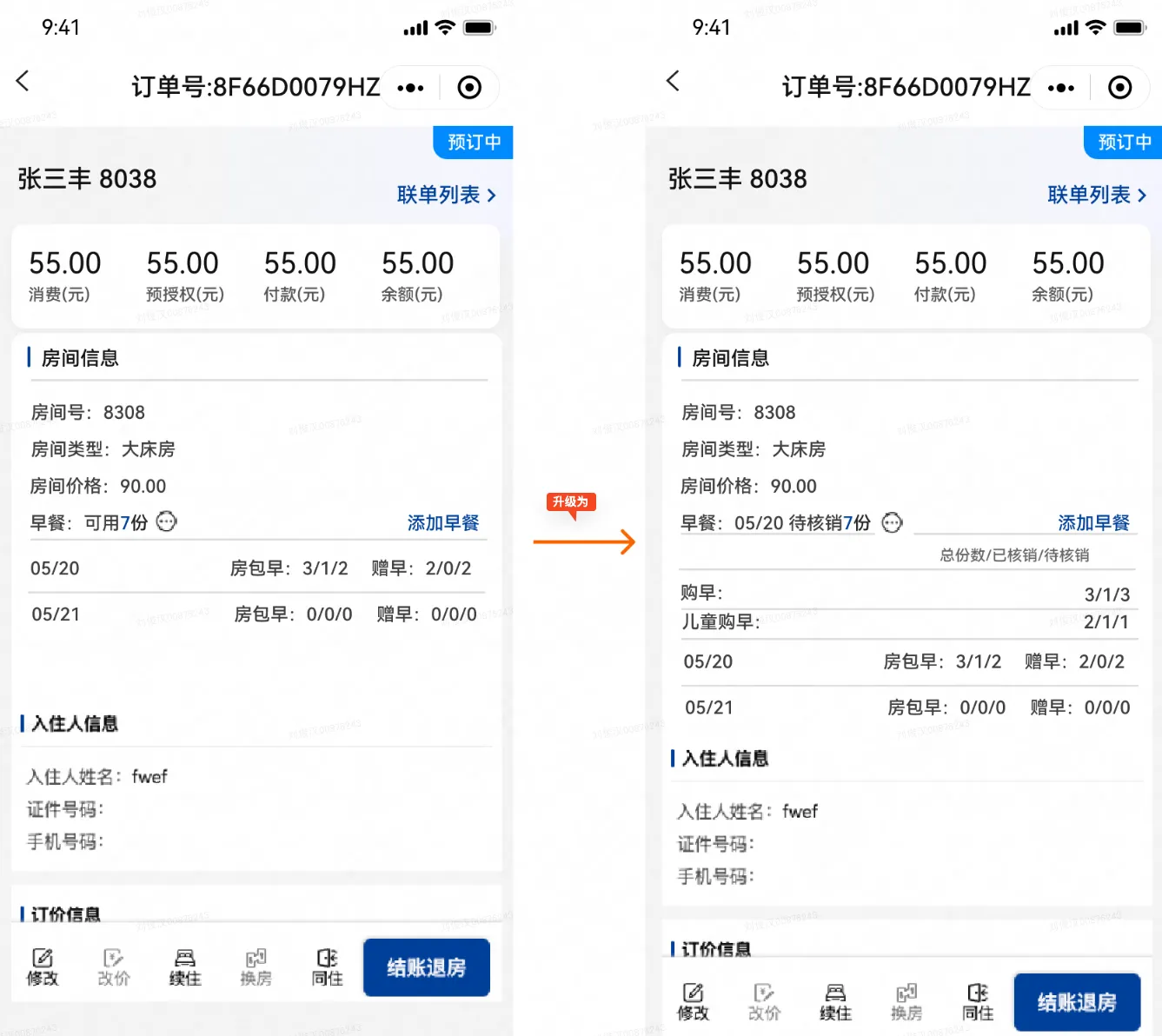Tap the circular record icon in right screen
The image size is (1162, 1036).
click(x=1119, y=88)
